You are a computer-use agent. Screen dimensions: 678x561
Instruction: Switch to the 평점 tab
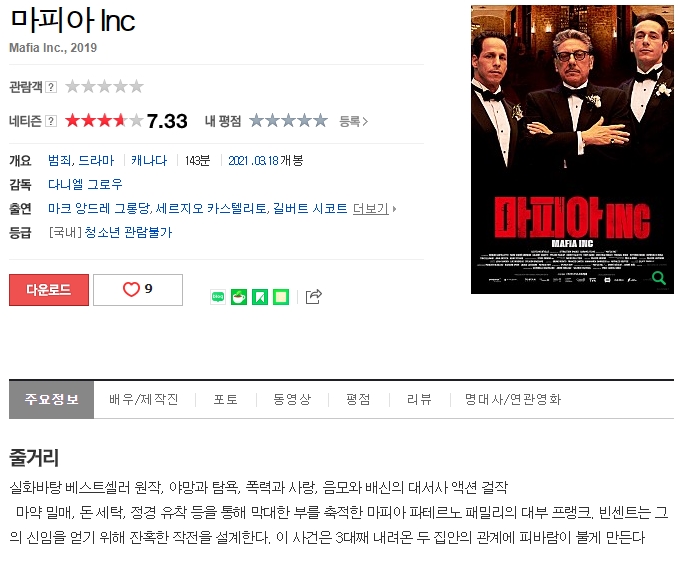[x=358, y=399]
